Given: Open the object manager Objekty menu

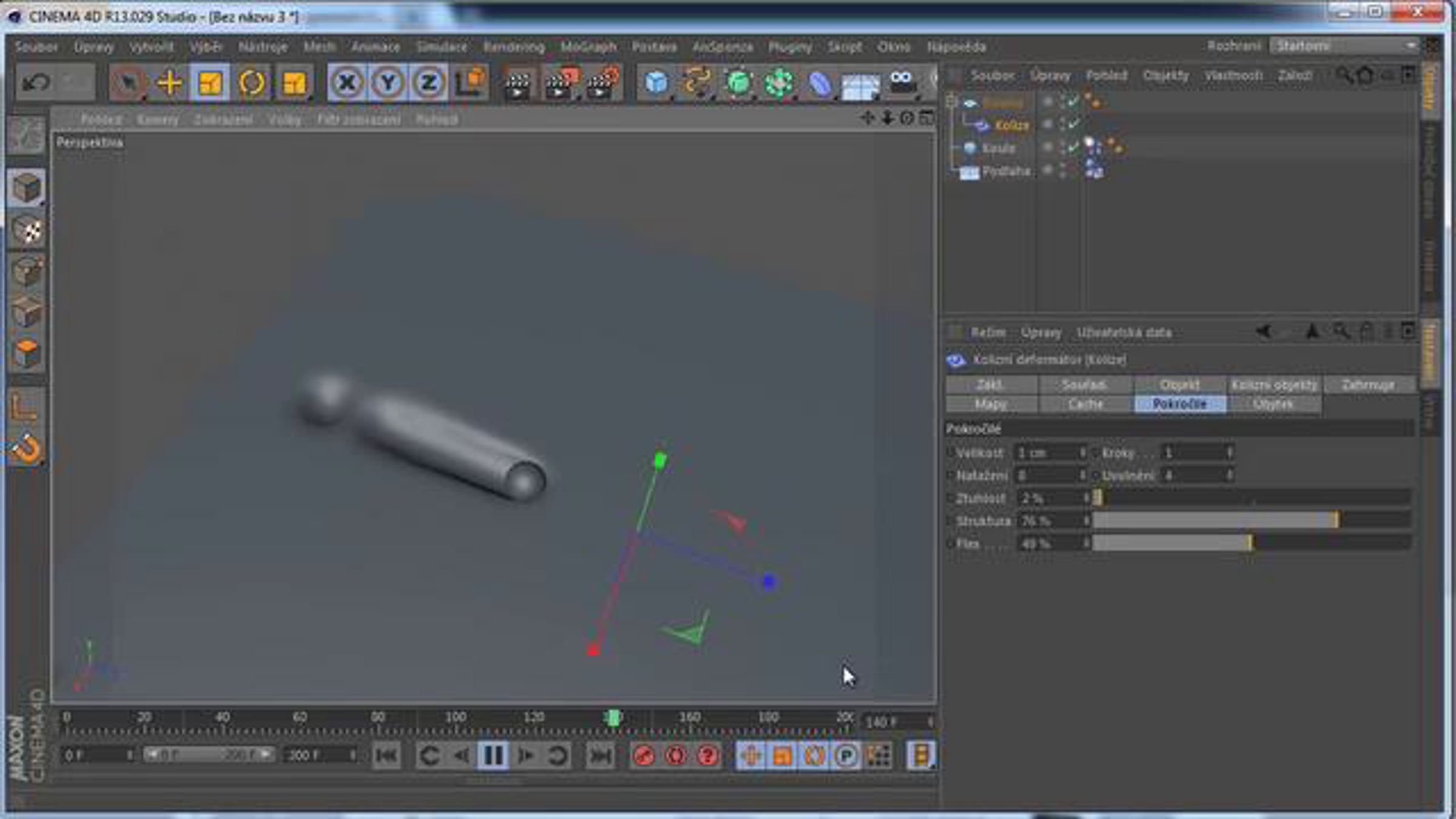Looking at the screenshot, I should (1166, 75).
